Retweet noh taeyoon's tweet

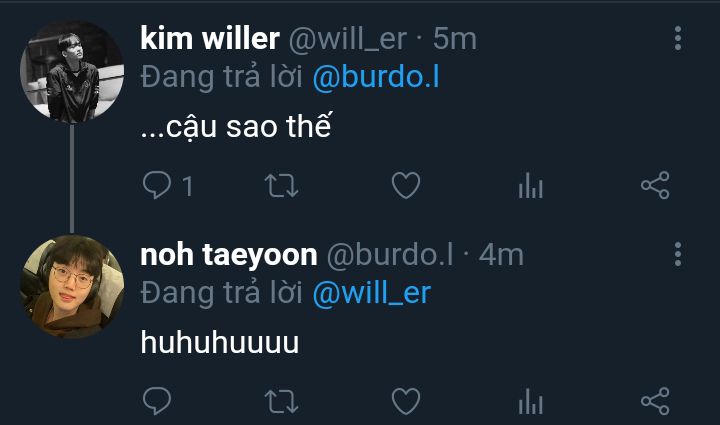(x=281, y=401)
